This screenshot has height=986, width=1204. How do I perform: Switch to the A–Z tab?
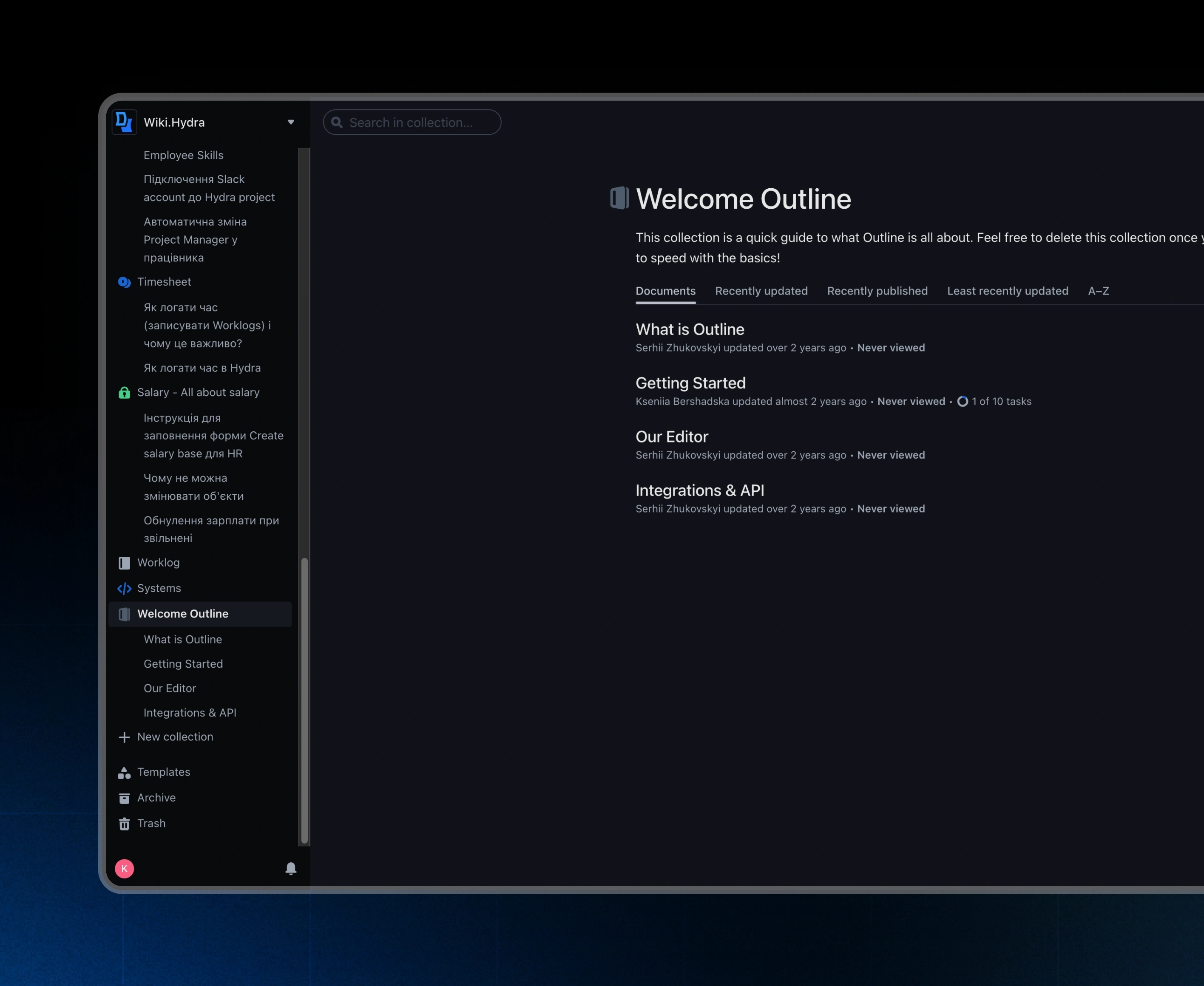[1098, 291]
